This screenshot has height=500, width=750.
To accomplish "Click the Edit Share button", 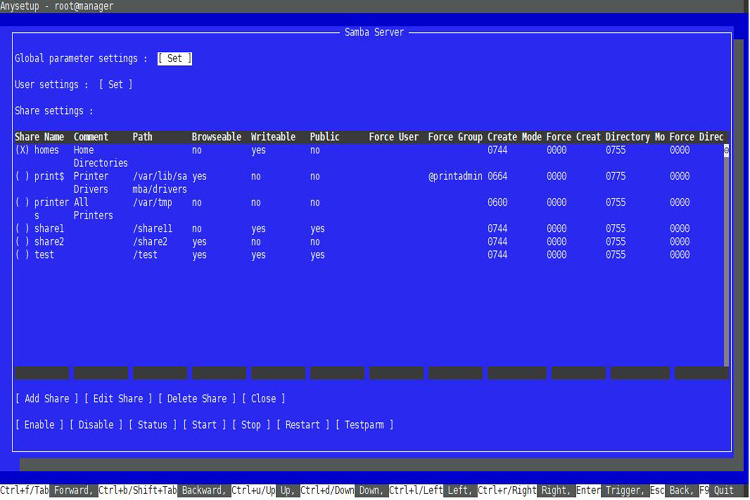I will [x=118, y=399].
